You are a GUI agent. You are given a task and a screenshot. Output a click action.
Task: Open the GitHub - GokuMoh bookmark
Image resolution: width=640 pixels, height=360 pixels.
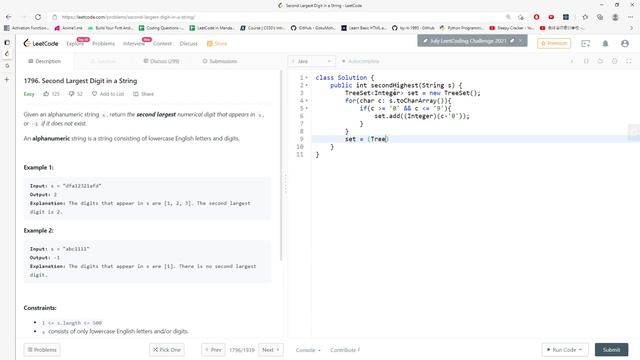313,28
